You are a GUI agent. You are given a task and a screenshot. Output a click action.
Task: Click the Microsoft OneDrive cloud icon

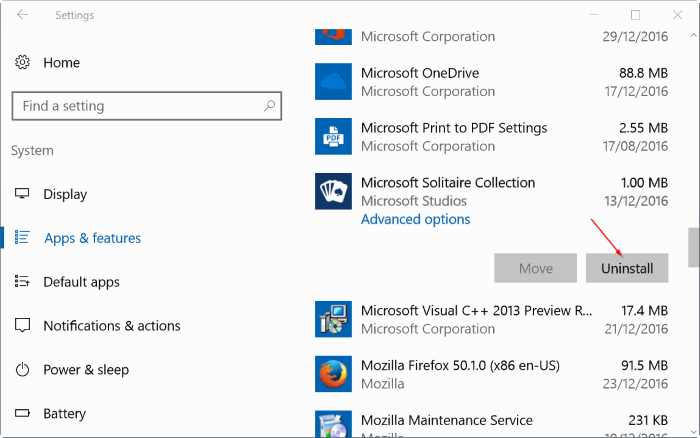[x=333, y=82]
